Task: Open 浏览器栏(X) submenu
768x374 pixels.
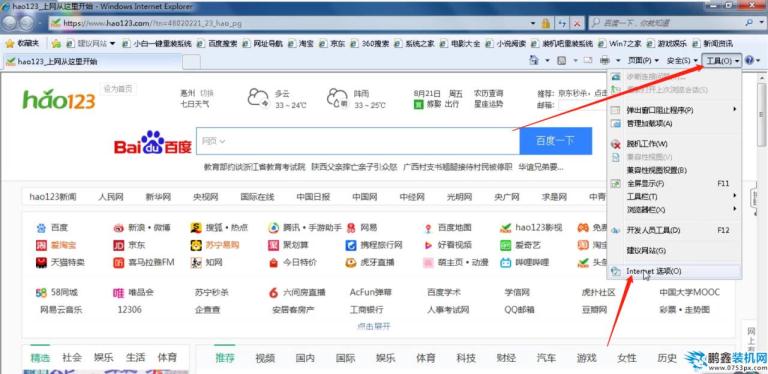Action: [674, 210]
